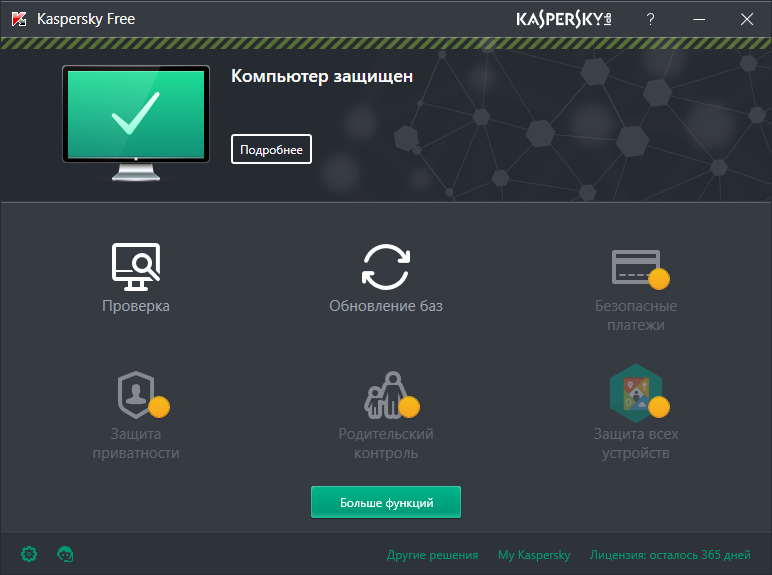The width and height of the screenshot is (772, 575).
Task: Open Защита приватности shield icon
Action: [136, 394]
